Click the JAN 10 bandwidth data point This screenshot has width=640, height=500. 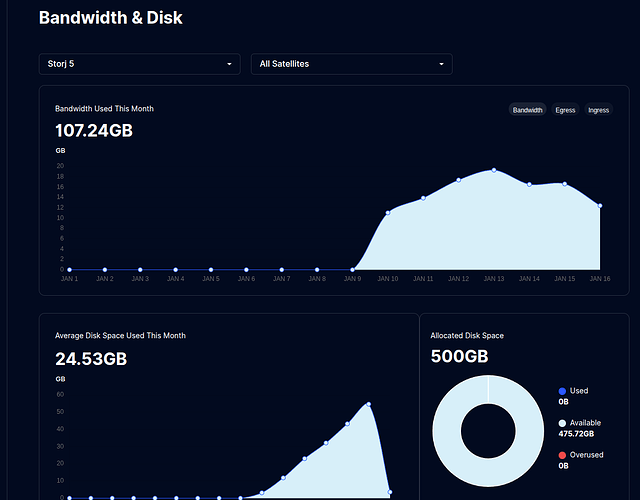point(388,213)
